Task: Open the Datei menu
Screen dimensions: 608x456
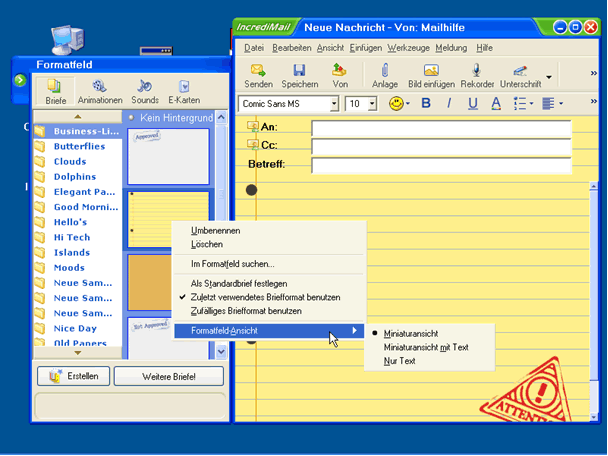Action: pyautogui.click(x=254, y=48)
